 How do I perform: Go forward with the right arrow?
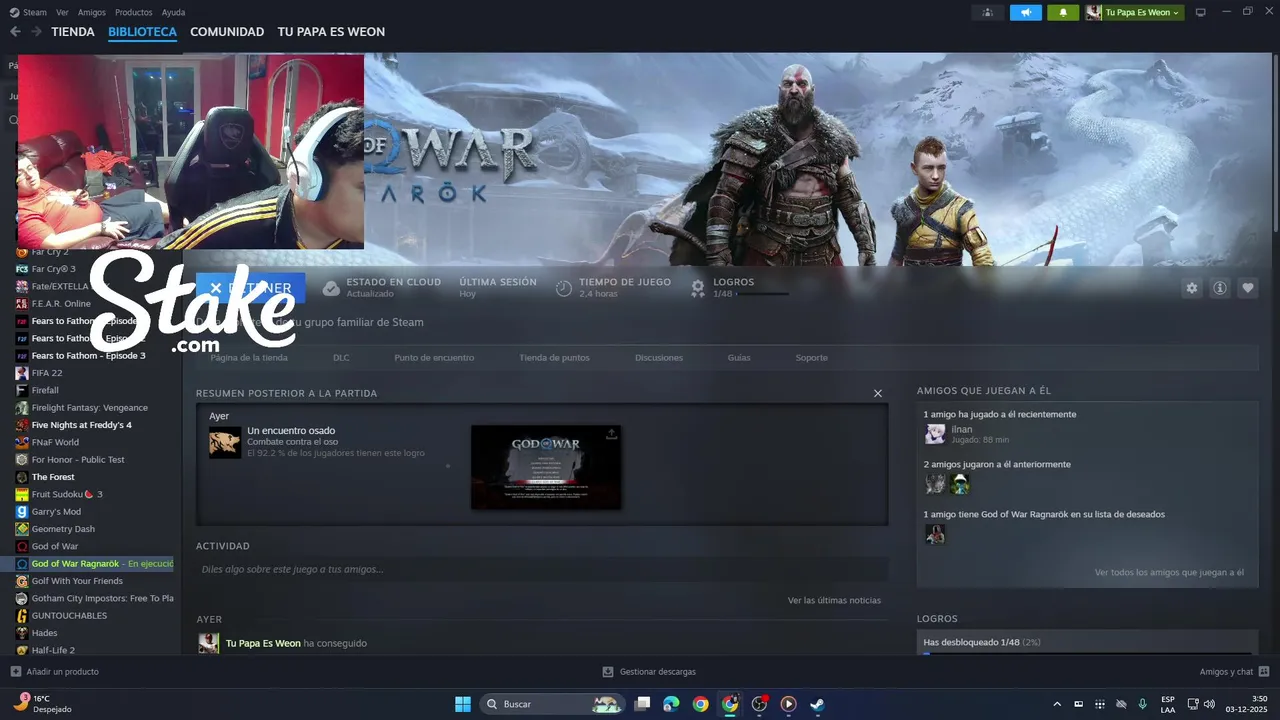point(36,32)
